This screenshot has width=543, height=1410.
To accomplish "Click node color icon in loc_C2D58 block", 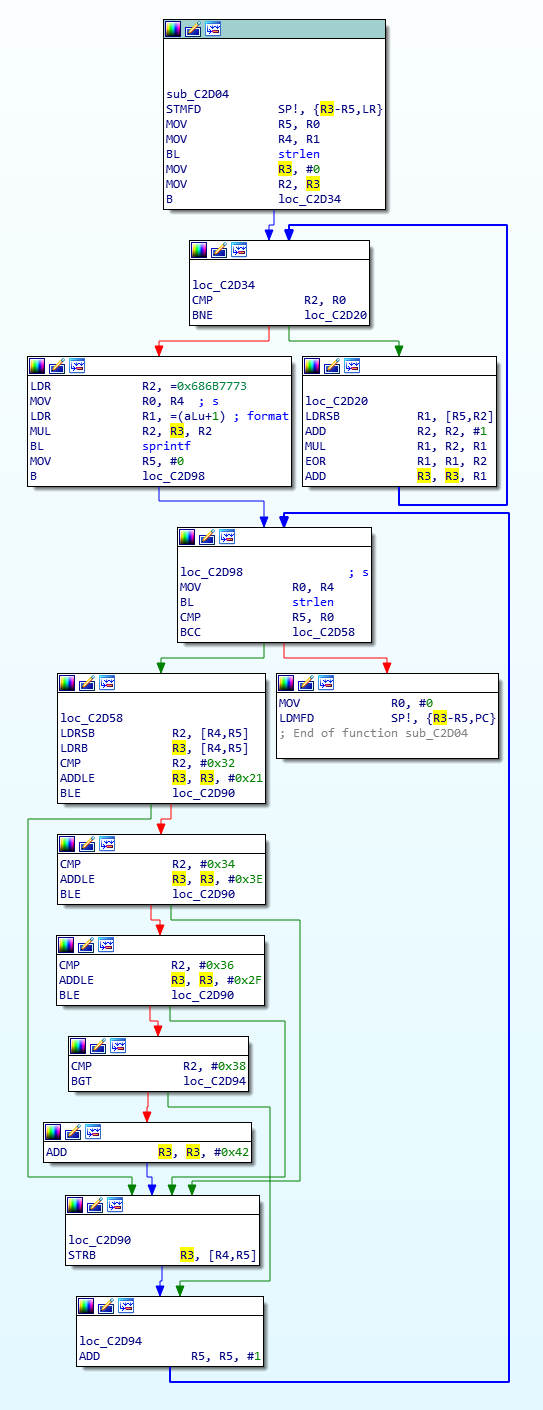I will click(x=68, y=683).
